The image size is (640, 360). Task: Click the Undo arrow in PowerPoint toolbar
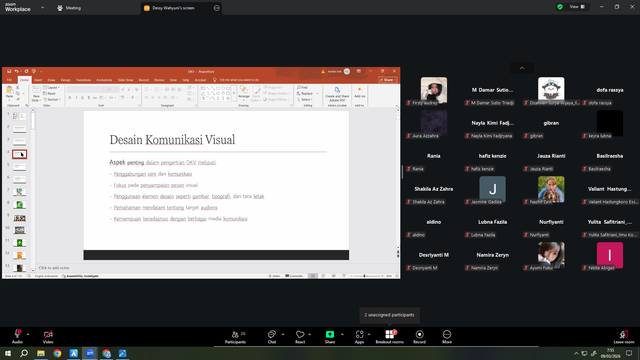pos(17,71)
